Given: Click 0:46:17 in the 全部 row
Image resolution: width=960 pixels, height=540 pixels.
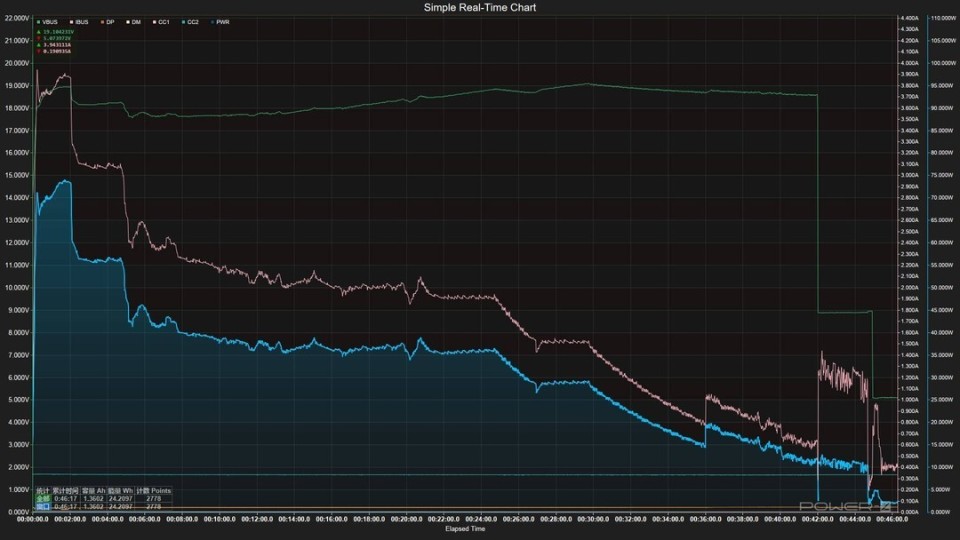Looking at the screenshot, I should click(66, 499).
